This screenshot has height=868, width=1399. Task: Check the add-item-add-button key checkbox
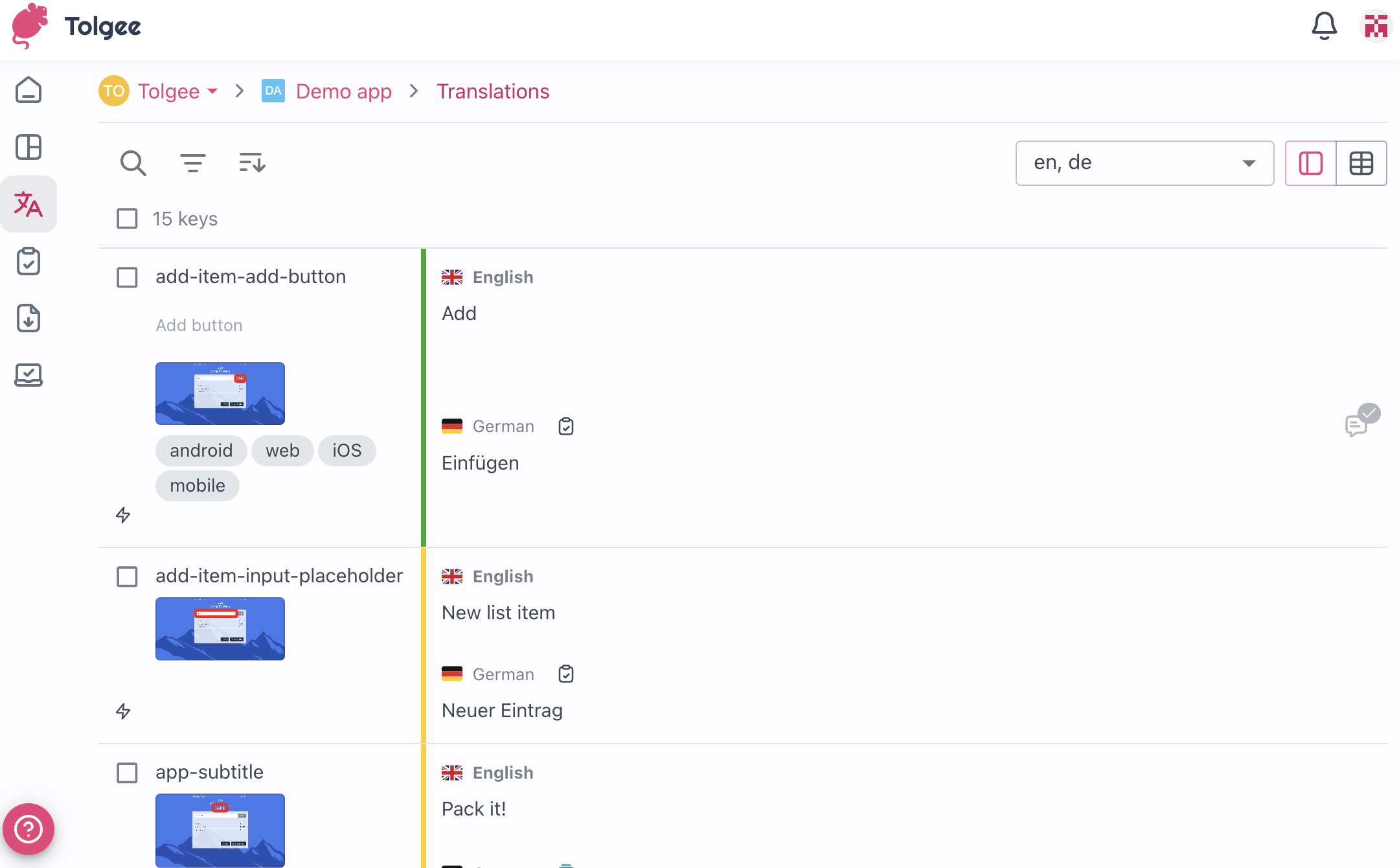point(127,277)
